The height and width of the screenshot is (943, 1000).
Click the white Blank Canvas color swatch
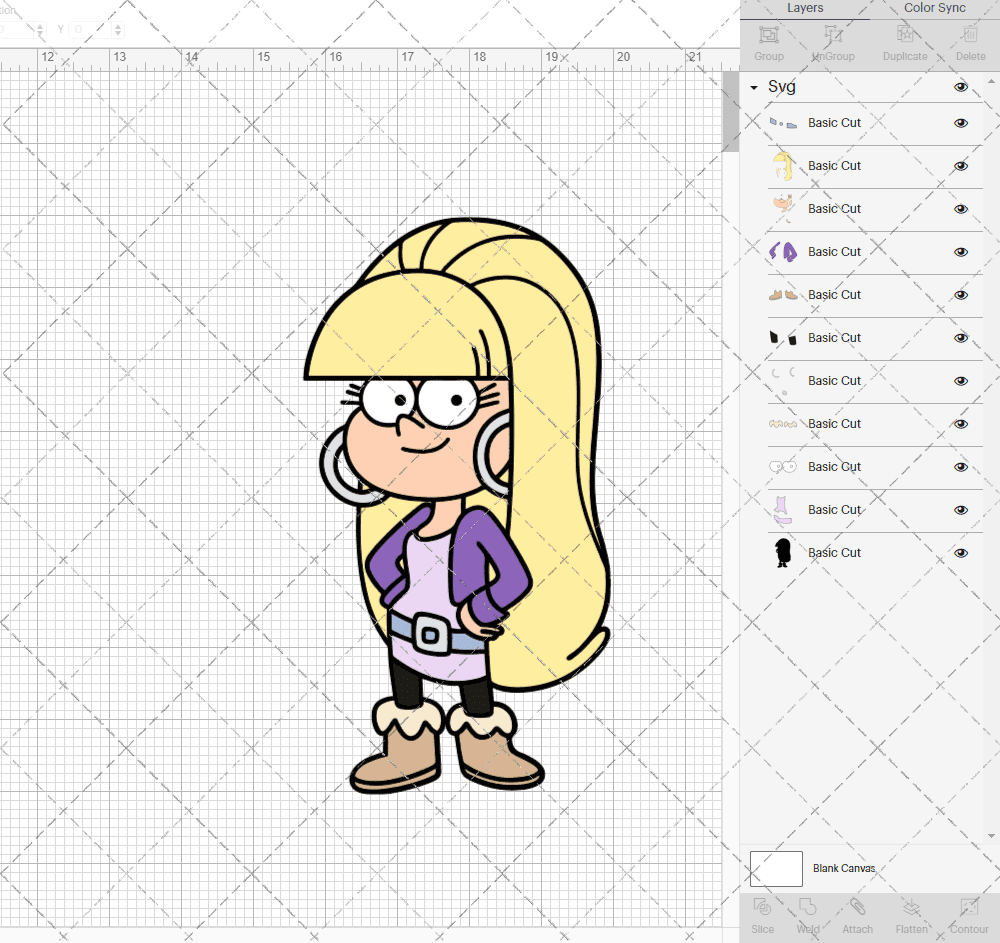(x=776, y=868)
